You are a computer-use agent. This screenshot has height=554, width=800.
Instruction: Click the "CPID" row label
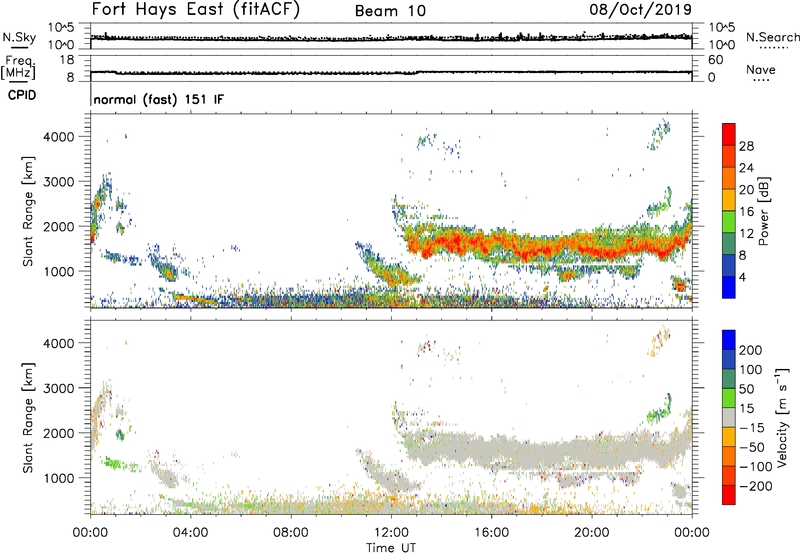pyautogui.click(x=22, y=95)
